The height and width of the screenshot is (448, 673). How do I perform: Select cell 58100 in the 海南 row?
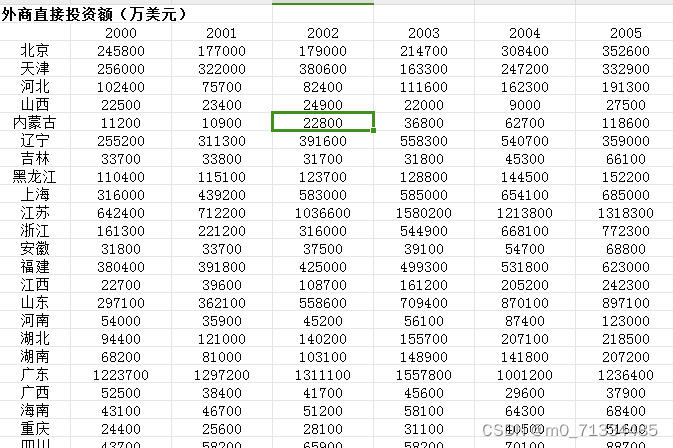[x=424, y=412]
